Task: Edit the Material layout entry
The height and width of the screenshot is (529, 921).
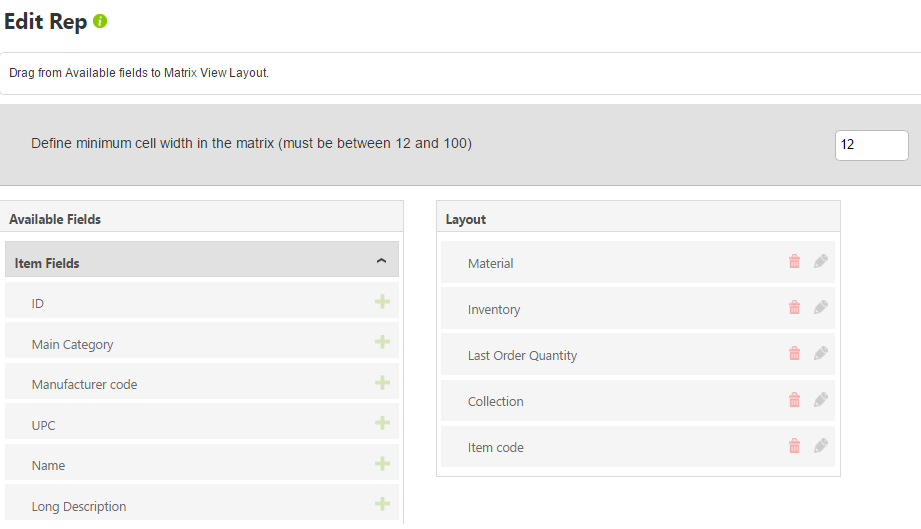Action: point(821,261)
